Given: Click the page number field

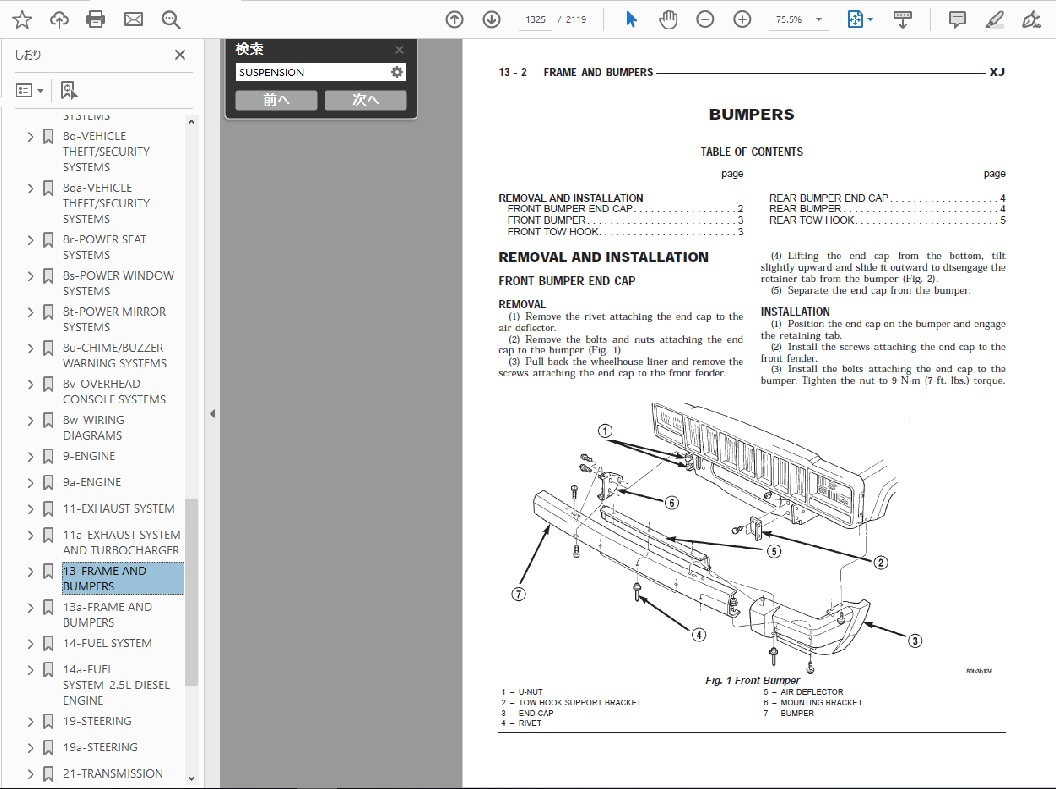Looking at the screenshot, I should (x=535, y=20).
